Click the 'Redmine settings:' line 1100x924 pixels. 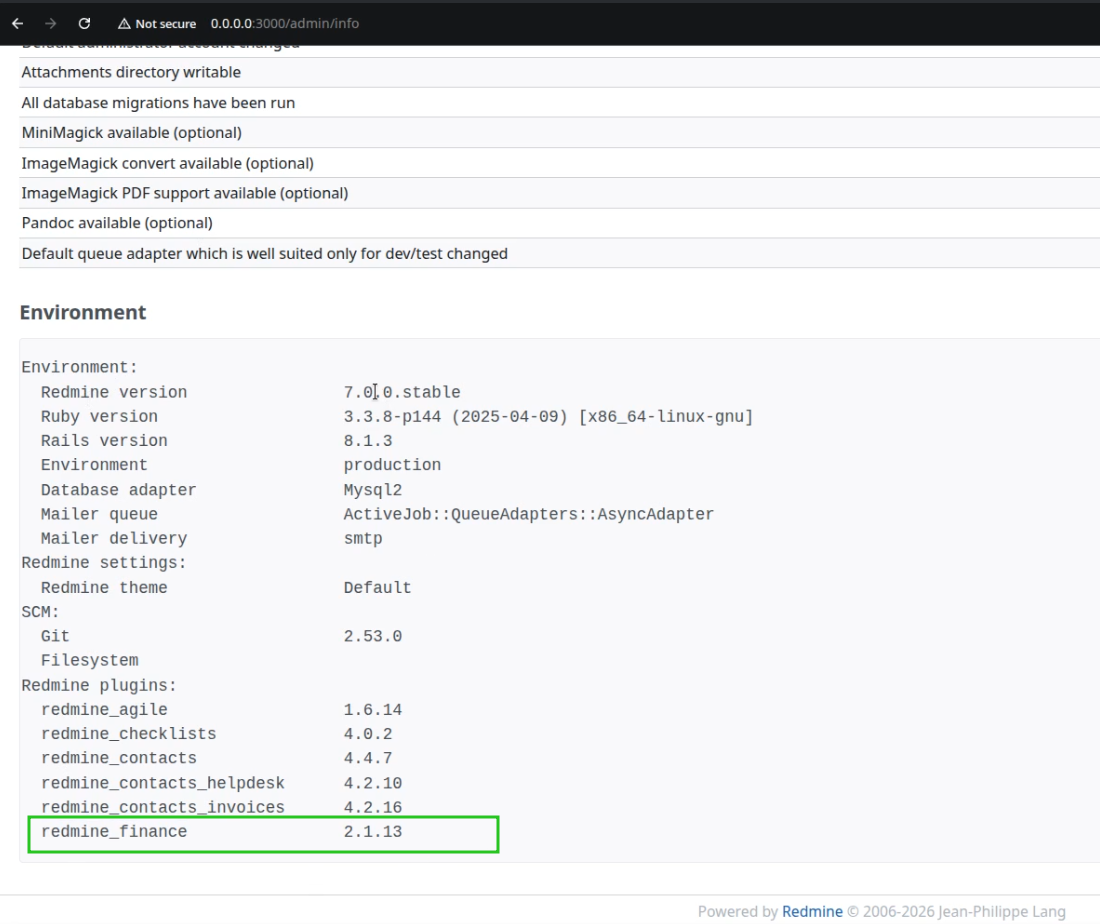pyautogui.click(x=104, y=563)
